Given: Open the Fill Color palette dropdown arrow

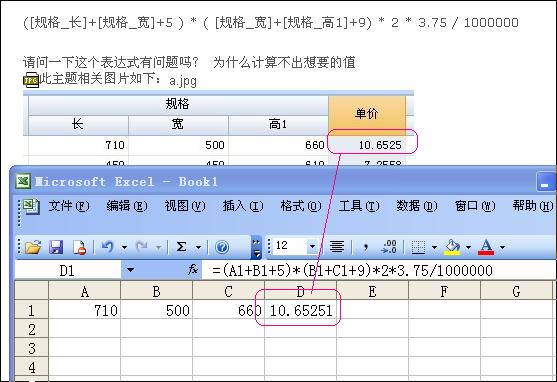Looking at the screenshot, I should pyautogui.click(x=468, y=247).
